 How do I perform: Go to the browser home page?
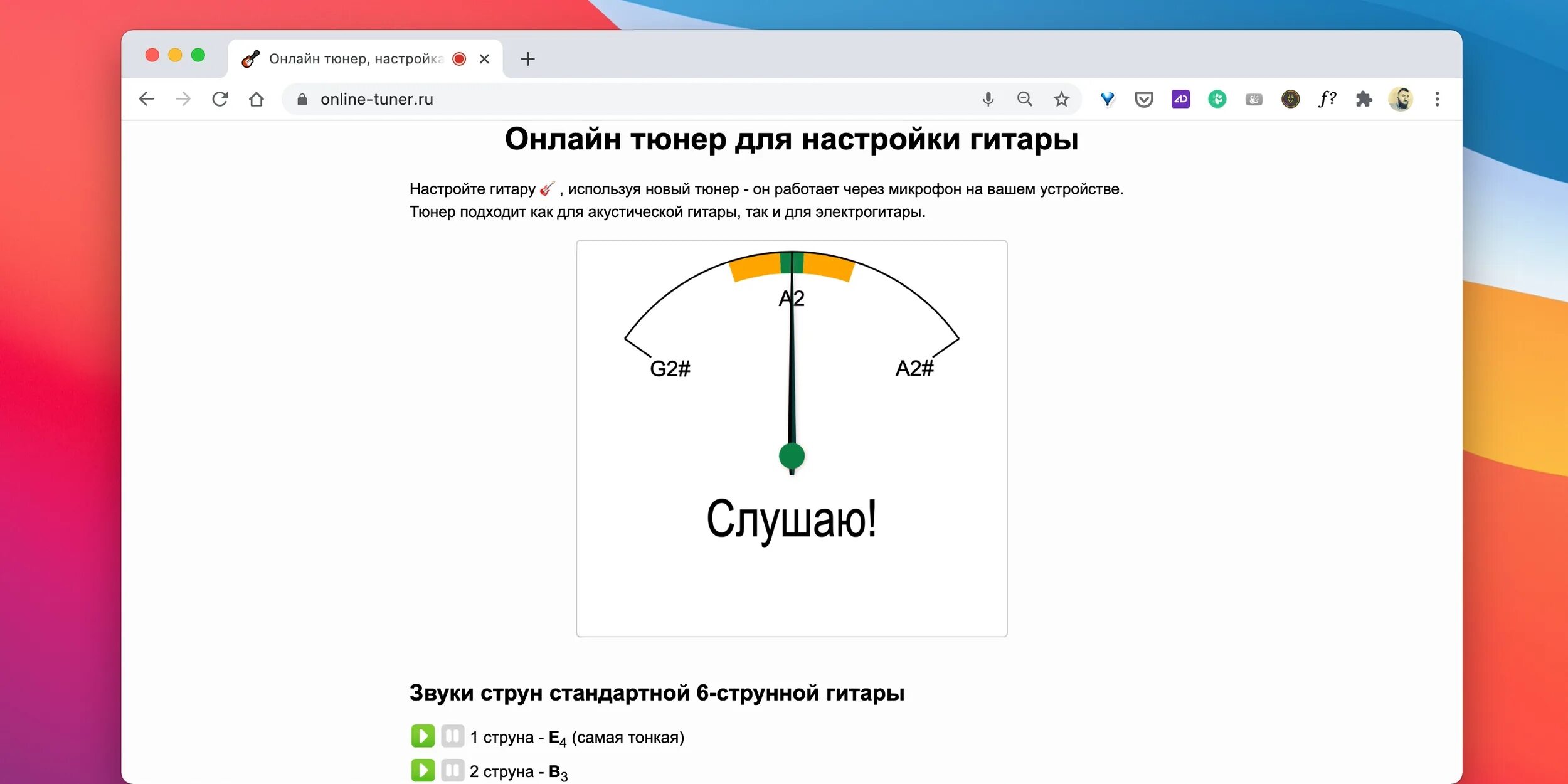[x=256, y=99]
